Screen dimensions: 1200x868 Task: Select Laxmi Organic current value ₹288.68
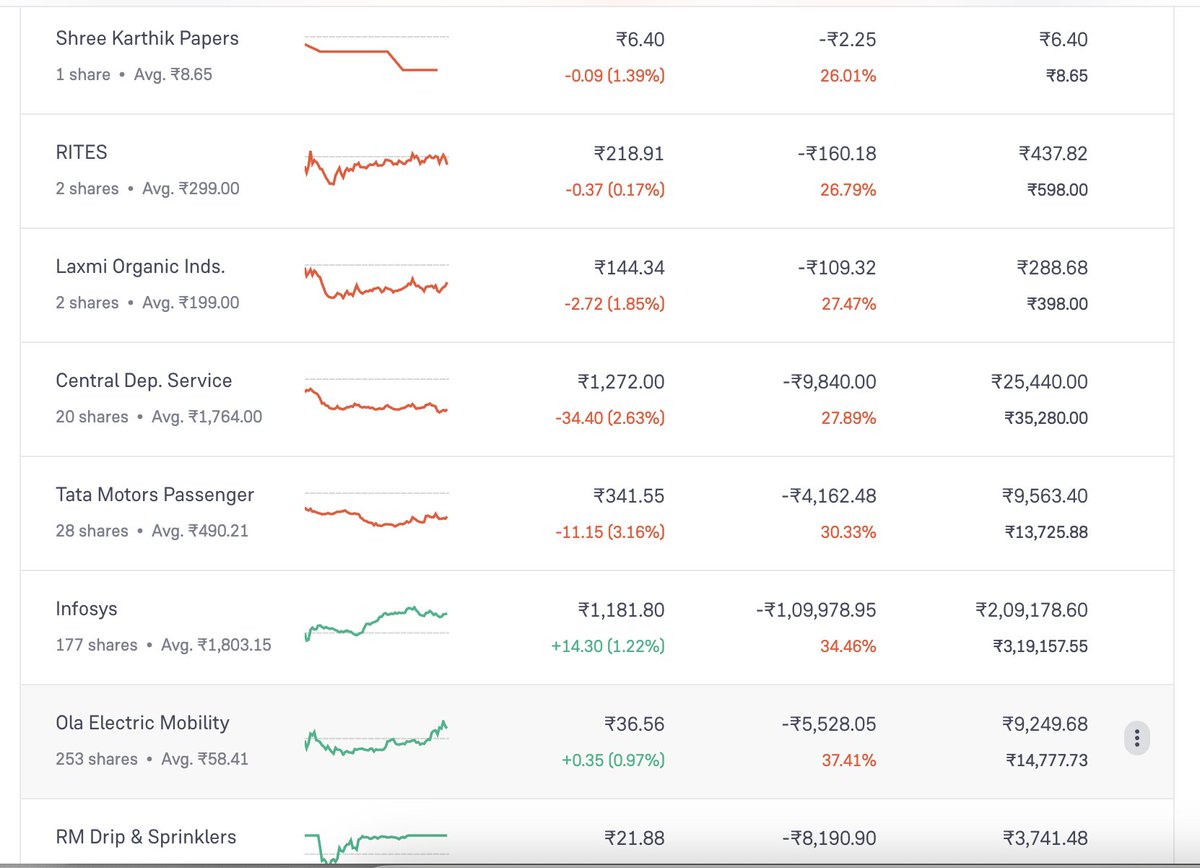point(1053,268)
